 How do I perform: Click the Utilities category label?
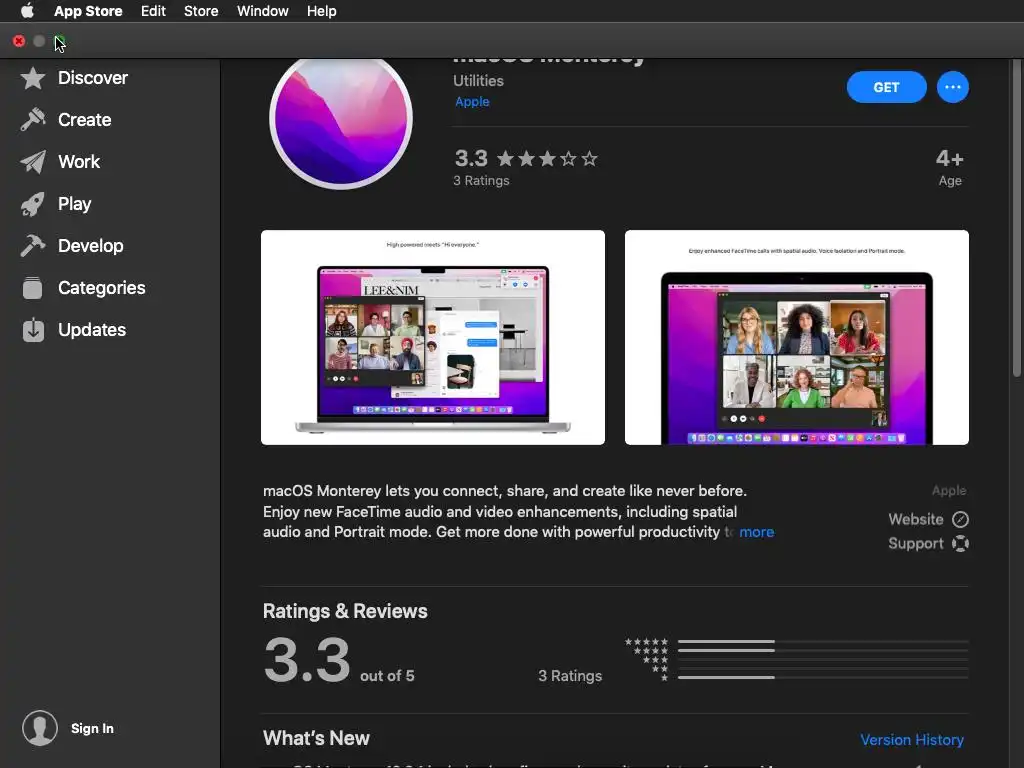[x=478, y=81]
